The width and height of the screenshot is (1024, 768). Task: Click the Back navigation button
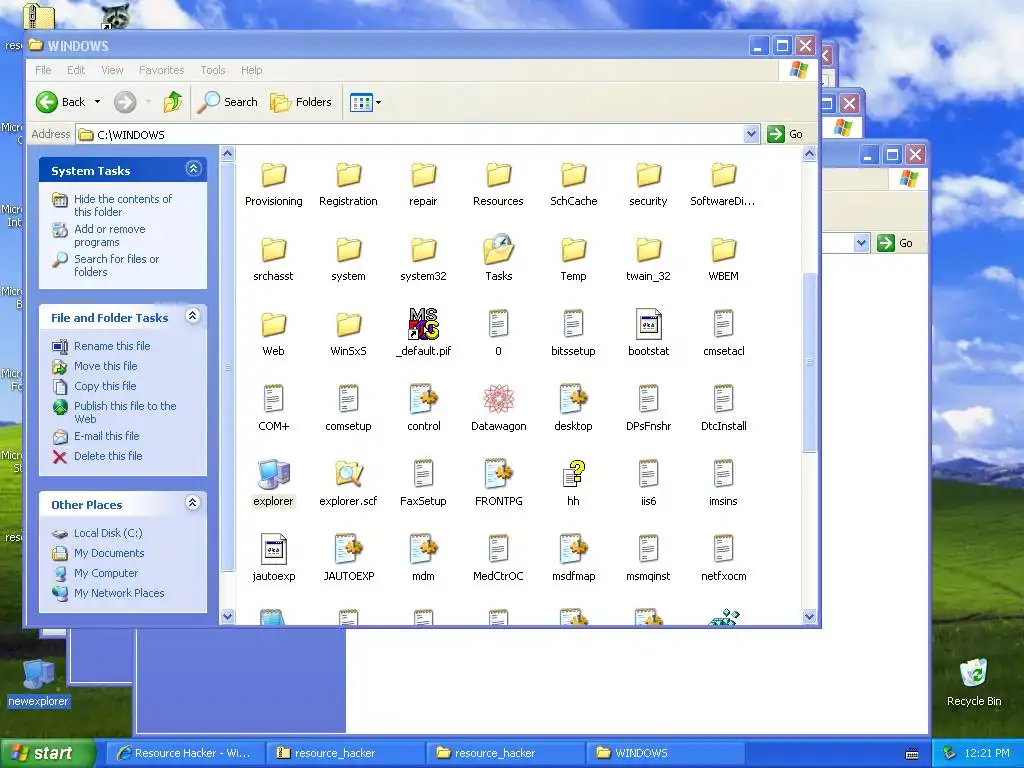61,102
